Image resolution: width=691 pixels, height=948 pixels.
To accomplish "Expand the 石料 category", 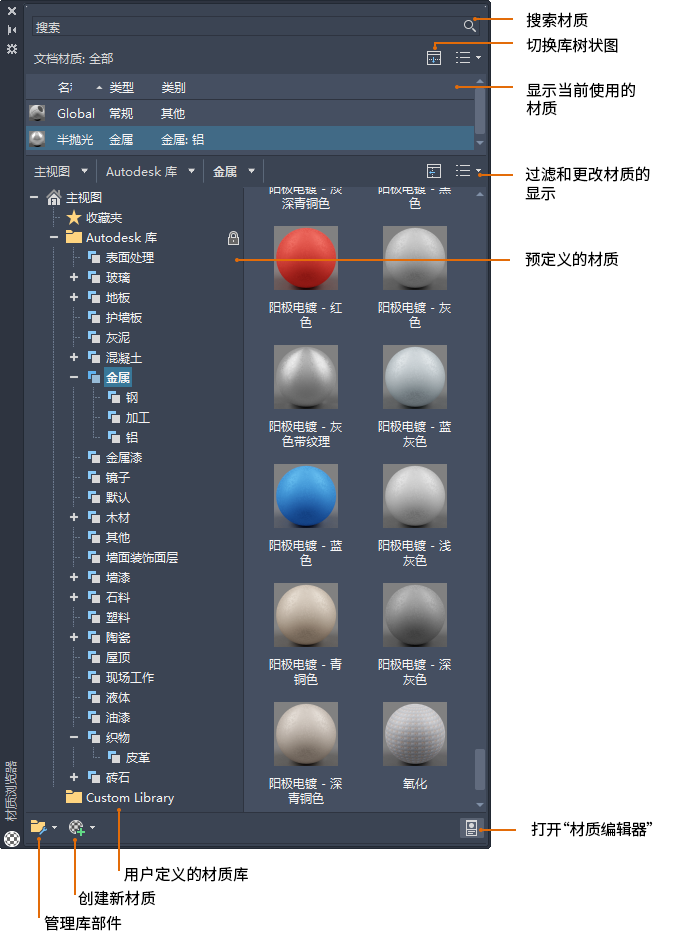I will point(74,597).
